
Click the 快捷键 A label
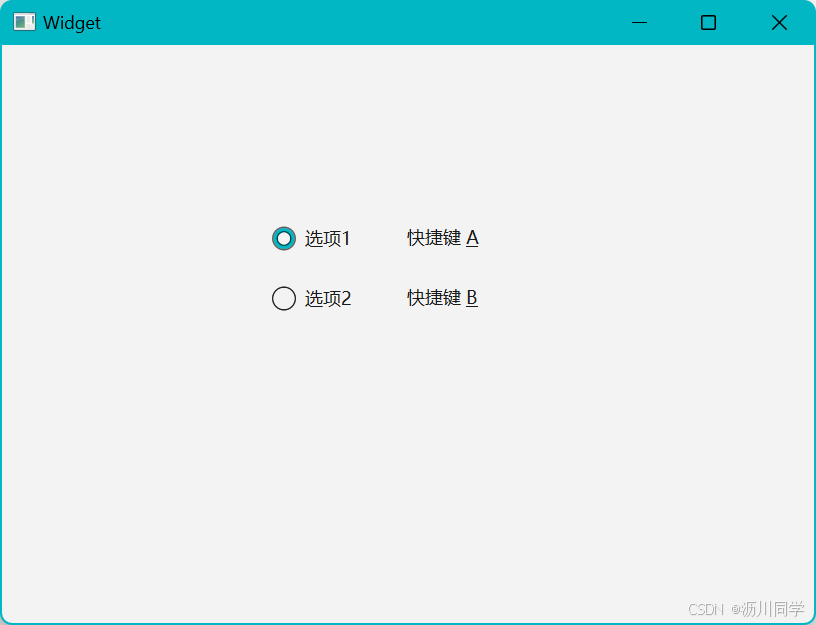coord(442,238)
